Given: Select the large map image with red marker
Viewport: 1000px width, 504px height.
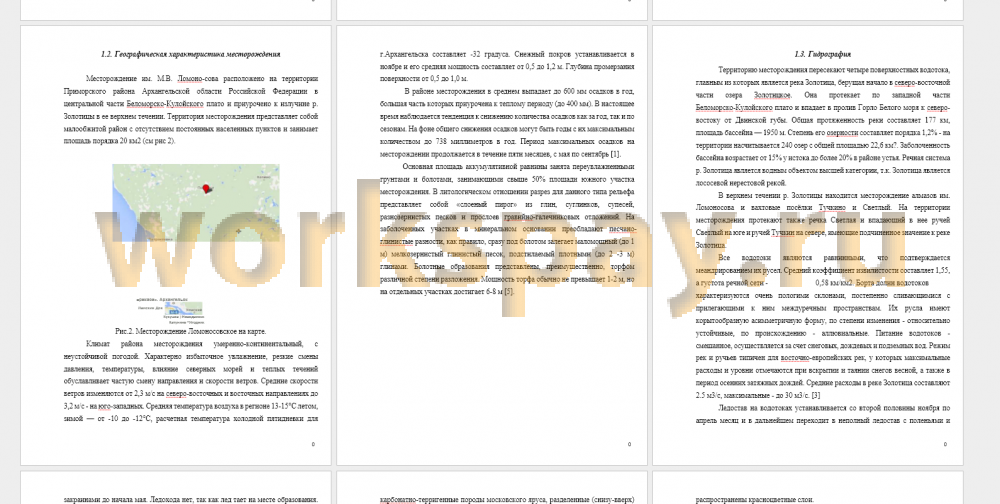Looking at the screenshot, I should tap(196, 203).
